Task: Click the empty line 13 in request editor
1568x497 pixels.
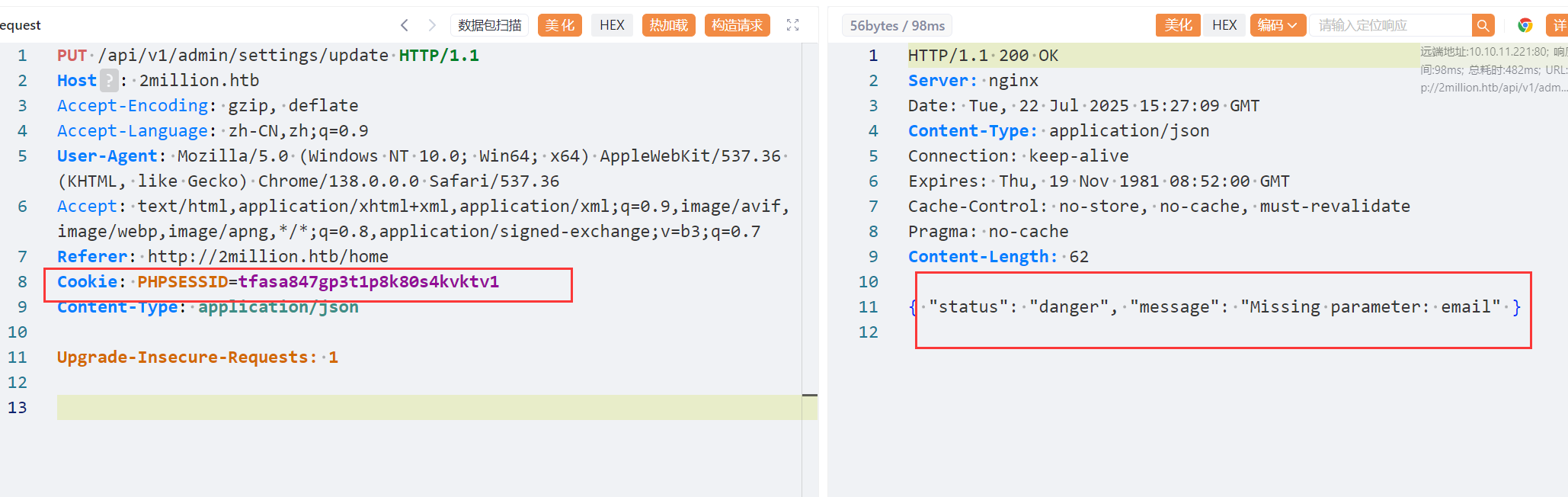Action: point(427,407)
